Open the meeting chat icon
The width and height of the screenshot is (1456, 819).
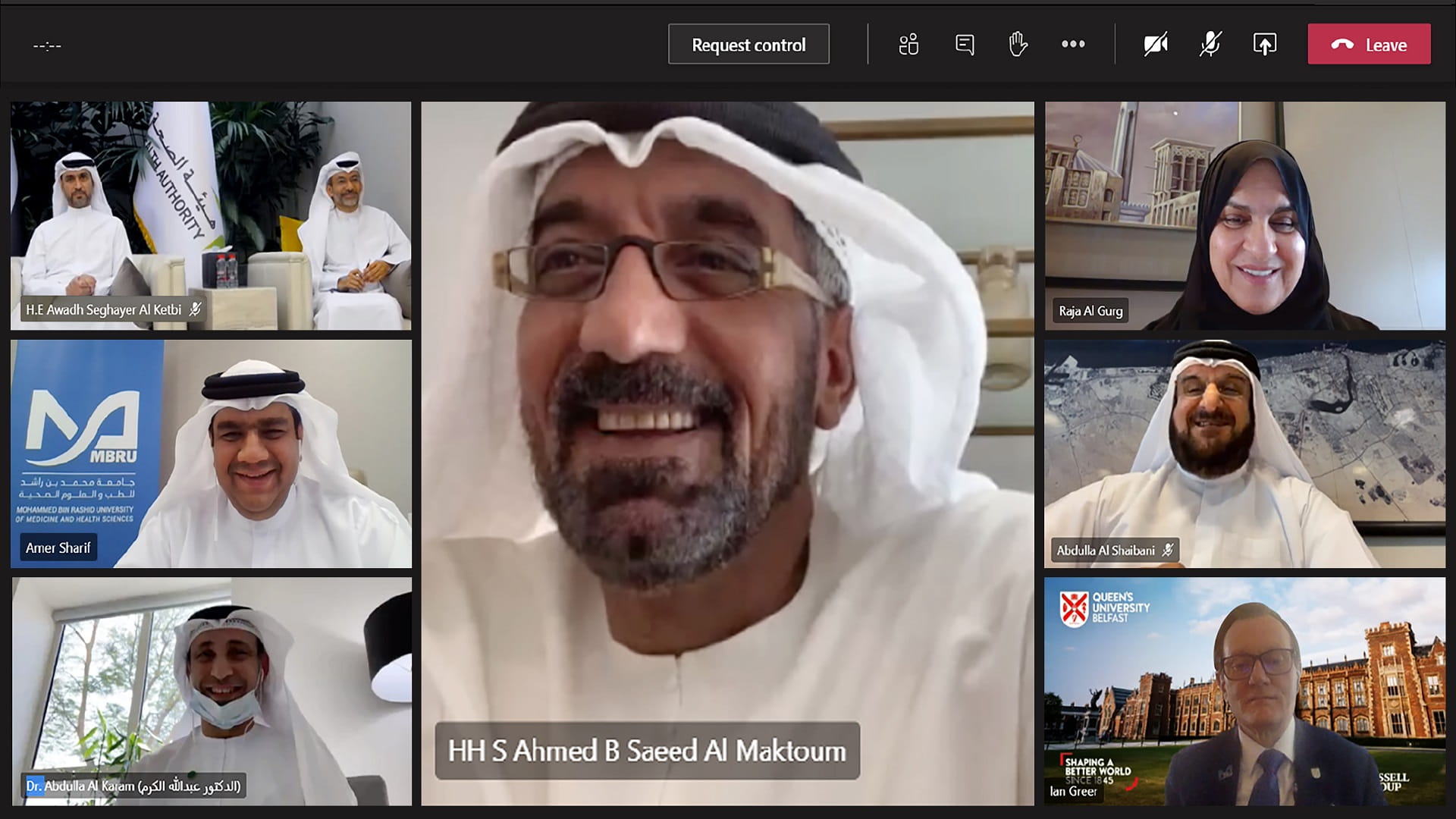coord(965,45)
